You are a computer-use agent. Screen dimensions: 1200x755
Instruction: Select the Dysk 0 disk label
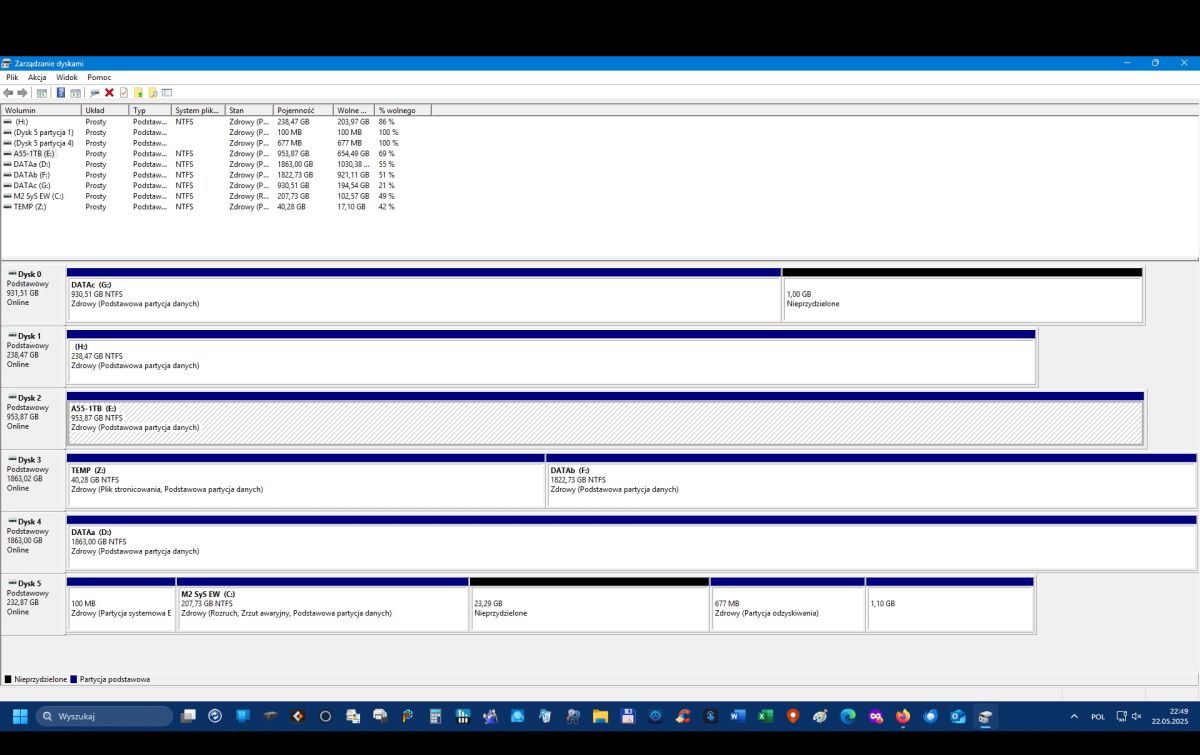(33, 295)
